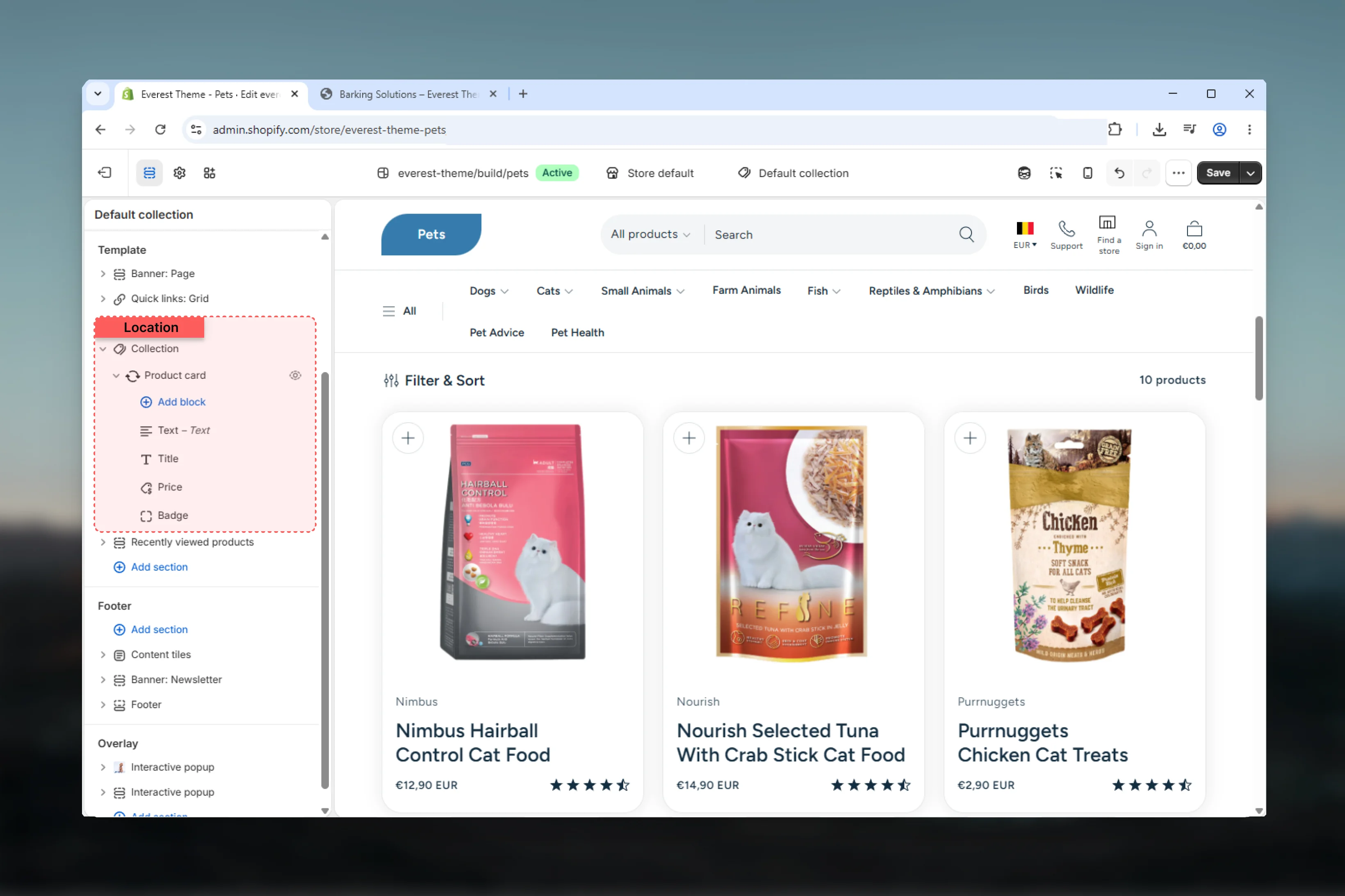
Task: Open the Save button dropdown arrow
Action: [x=1250, y=173]
